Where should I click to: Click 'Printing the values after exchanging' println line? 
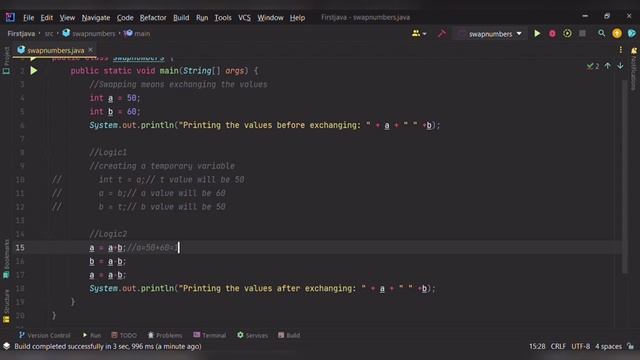pos(262,288)
